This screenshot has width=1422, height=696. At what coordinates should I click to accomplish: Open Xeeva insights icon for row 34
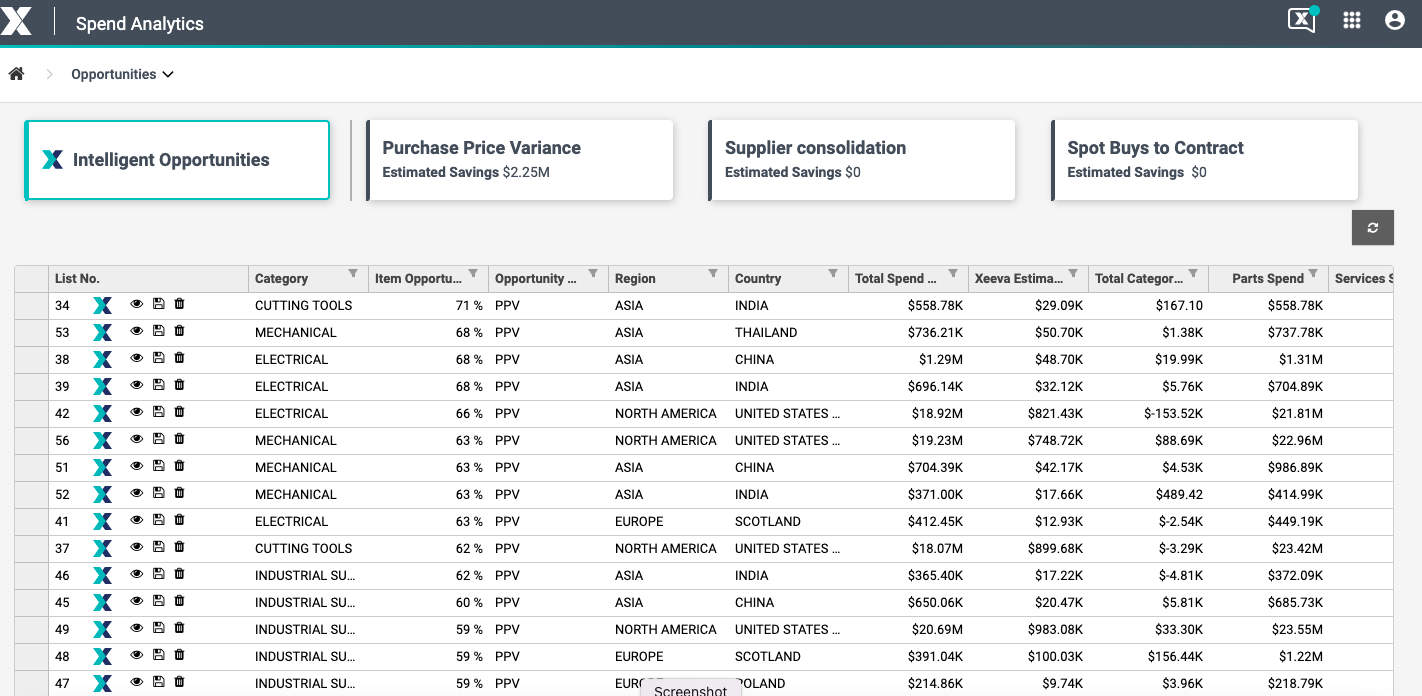tap(102, 305)
